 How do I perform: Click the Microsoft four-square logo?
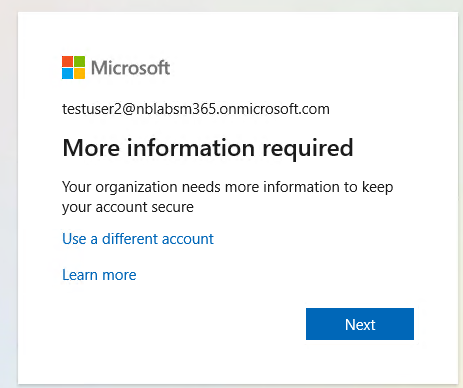pos(73,67)
